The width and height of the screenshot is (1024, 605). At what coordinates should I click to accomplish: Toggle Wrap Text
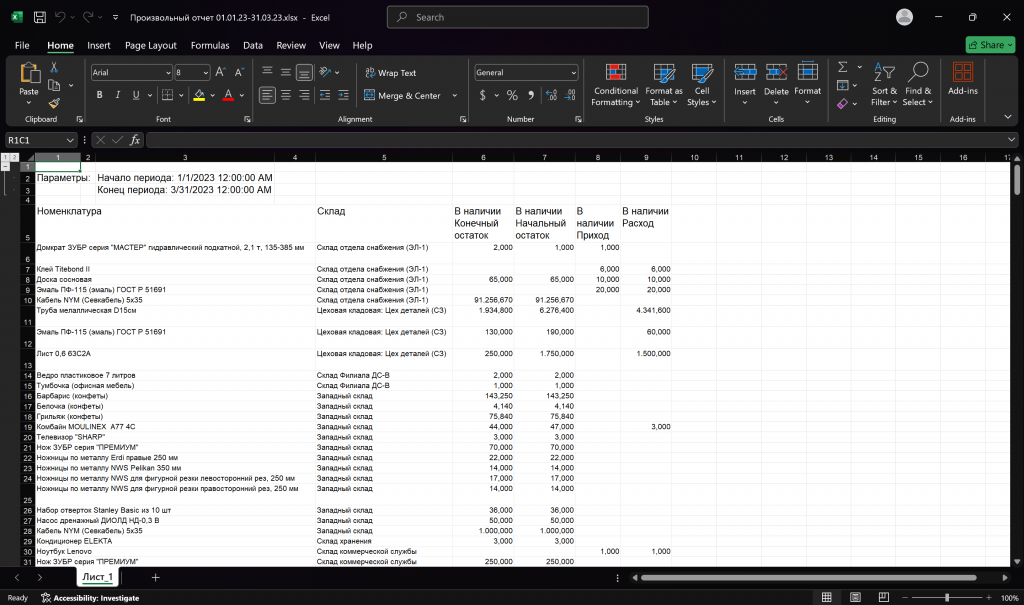(x=391, y=73)
